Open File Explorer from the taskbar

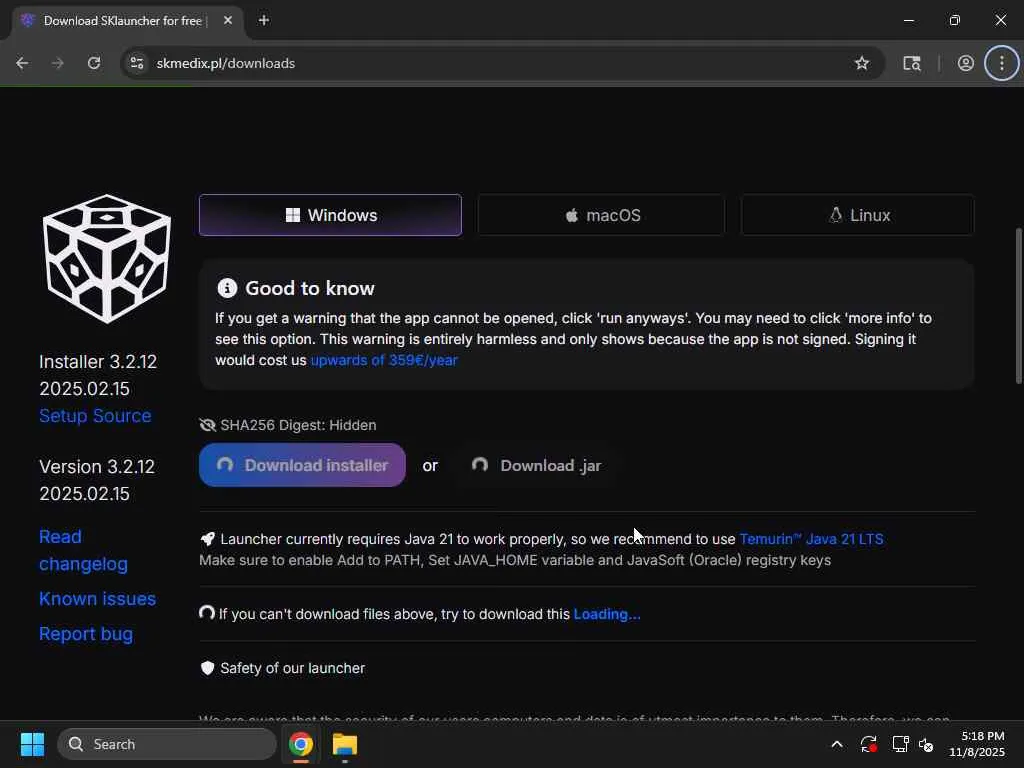click(345, 744)
